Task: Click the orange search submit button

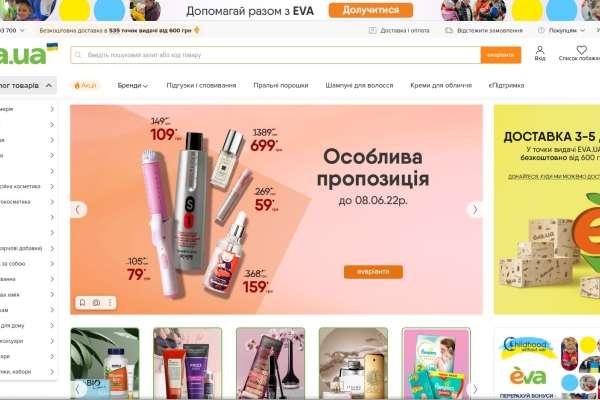Action: [501, 55]
